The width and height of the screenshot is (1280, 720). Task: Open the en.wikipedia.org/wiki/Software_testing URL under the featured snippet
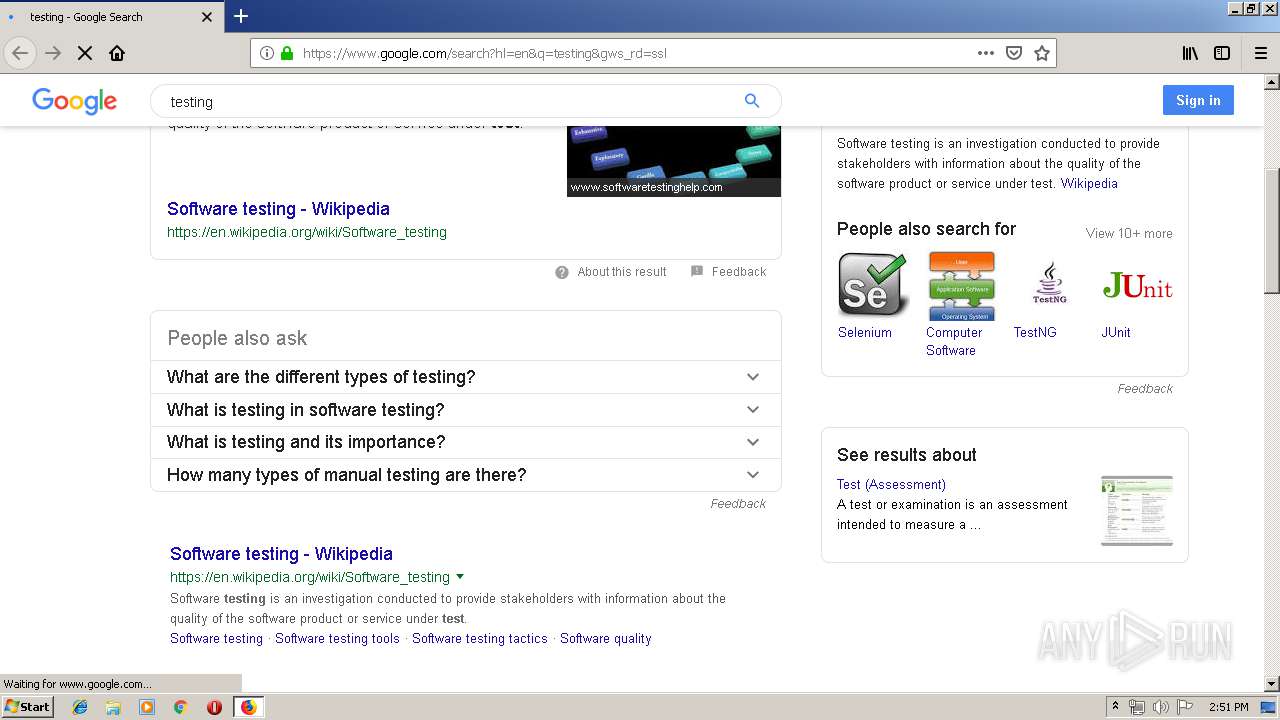307,232
